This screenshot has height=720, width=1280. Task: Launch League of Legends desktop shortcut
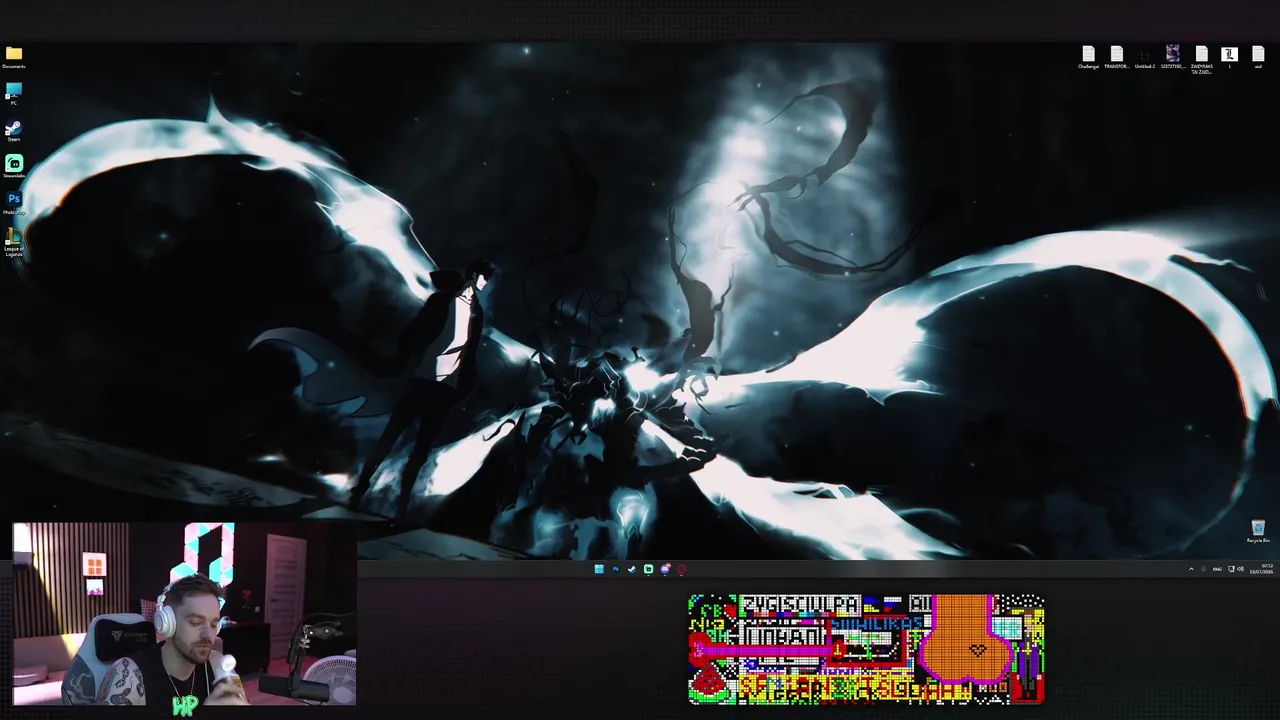[x=14, y=241]
